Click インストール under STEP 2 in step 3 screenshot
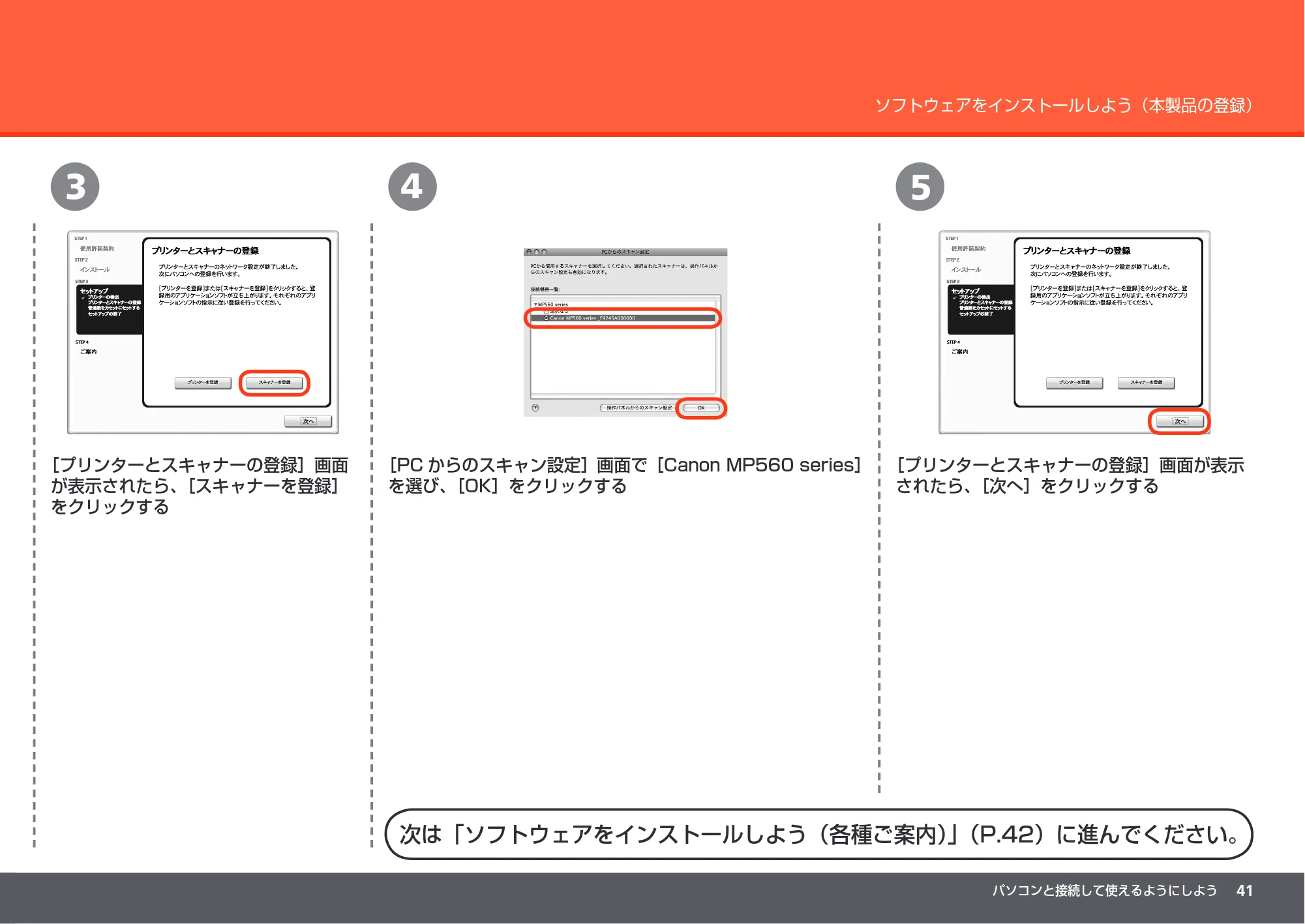 coord(95,270)
